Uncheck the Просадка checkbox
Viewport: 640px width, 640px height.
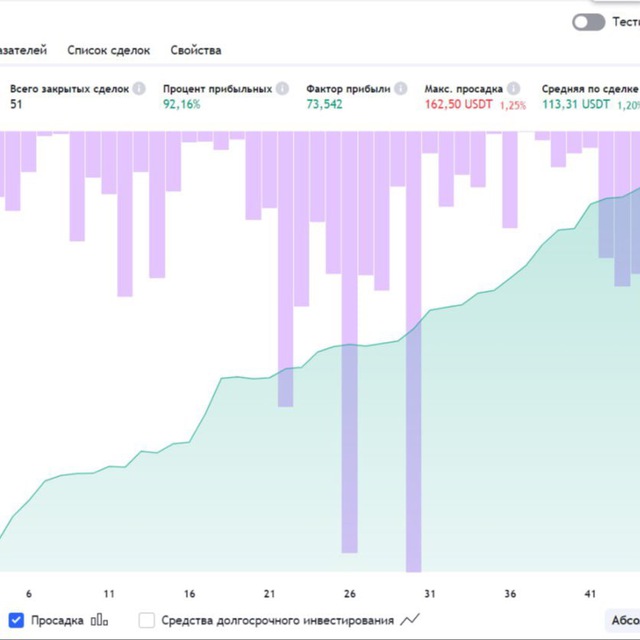[16, 620]
